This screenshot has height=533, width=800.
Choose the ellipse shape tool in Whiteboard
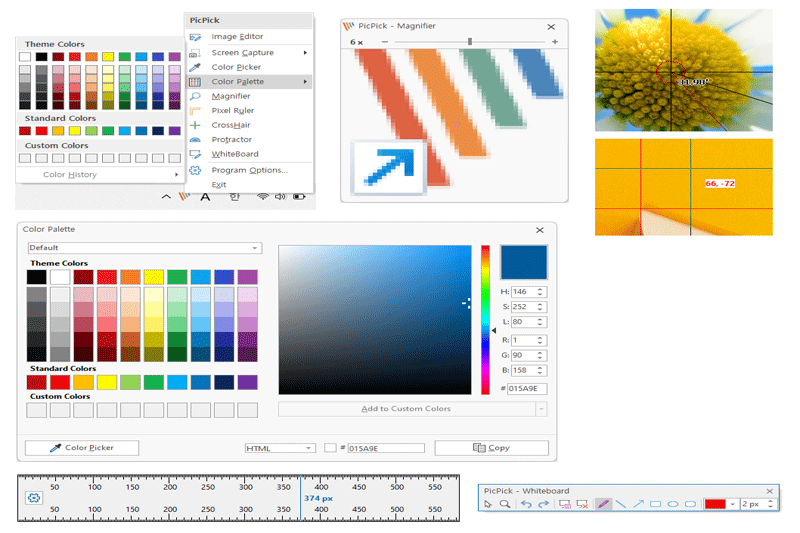(673, 504)
